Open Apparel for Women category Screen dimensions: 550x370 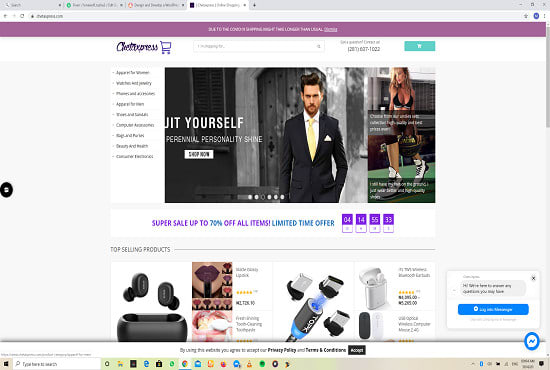pyautogui.click(x=133, y=73)
